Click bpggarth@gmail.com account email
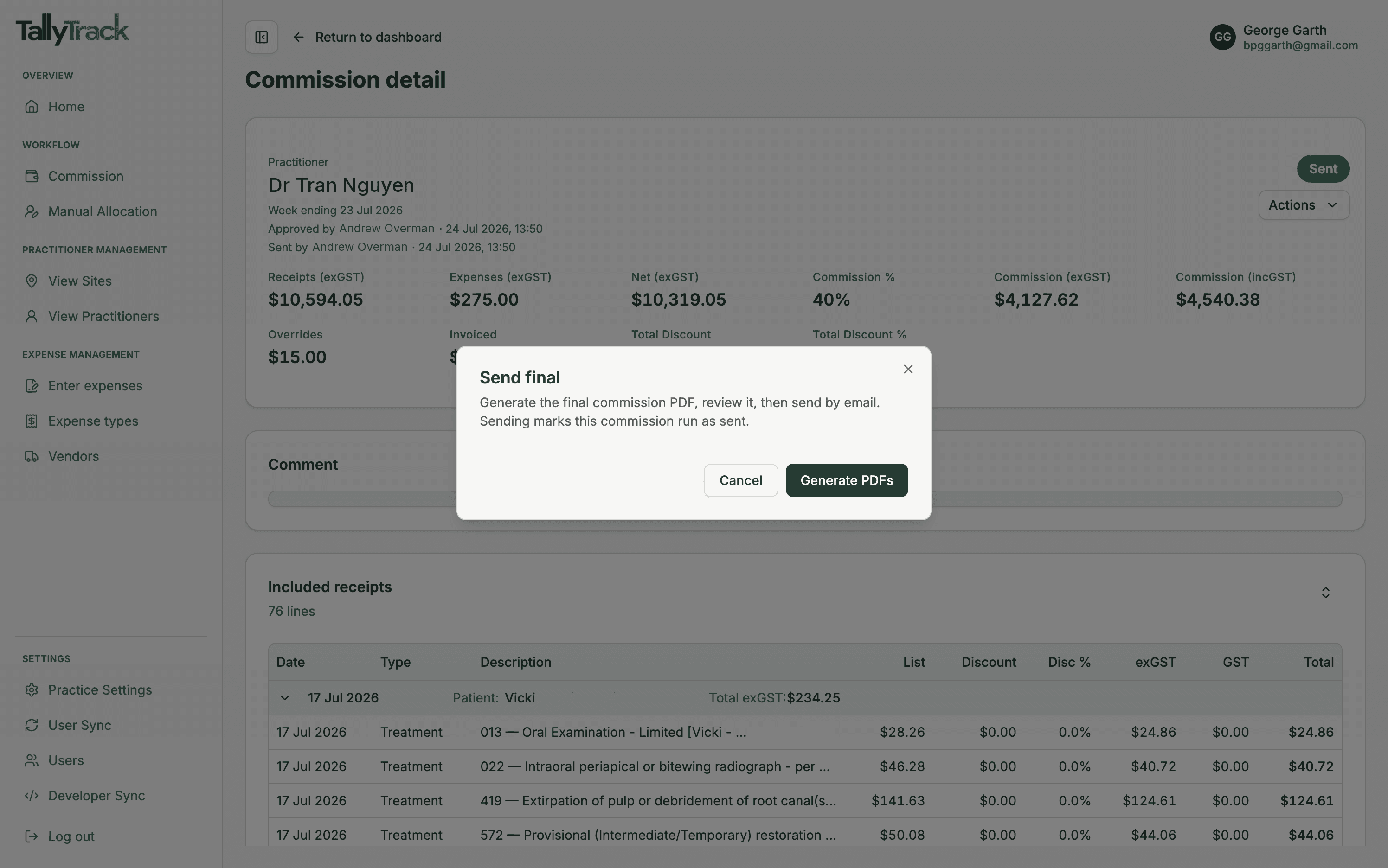The image size is (1388, 868). click(x=1300, y=45)
